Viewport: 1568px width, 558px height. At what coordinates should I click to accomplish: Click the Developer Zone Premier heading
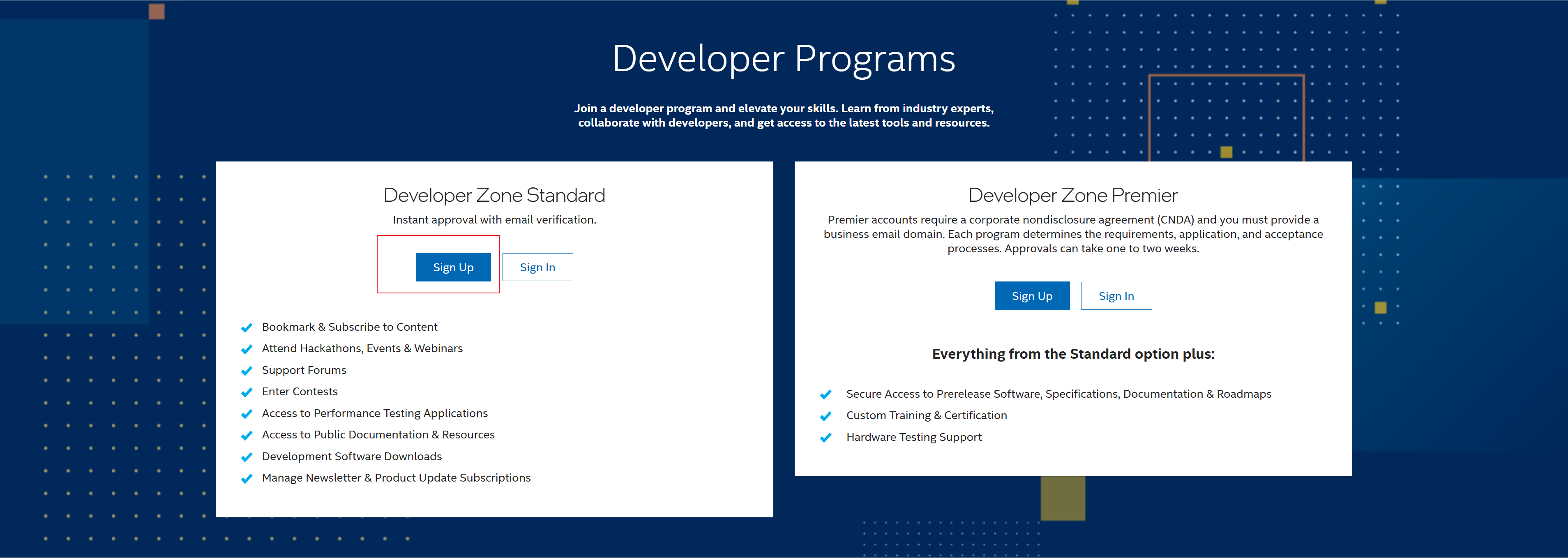(x=1072, y=195)
